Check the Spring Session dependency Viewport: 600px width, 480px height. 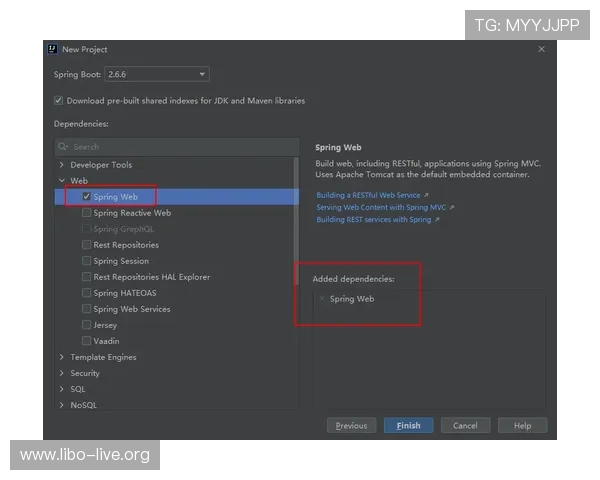click(x=87, y=261)
